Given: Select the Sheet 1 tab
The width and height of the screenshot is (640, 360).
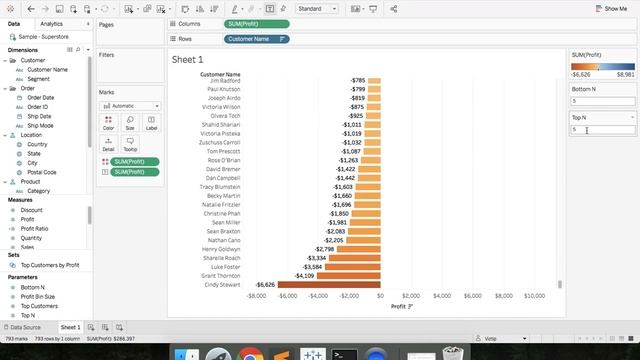Looking at the screenshot, I should click(x=71, y=327).
